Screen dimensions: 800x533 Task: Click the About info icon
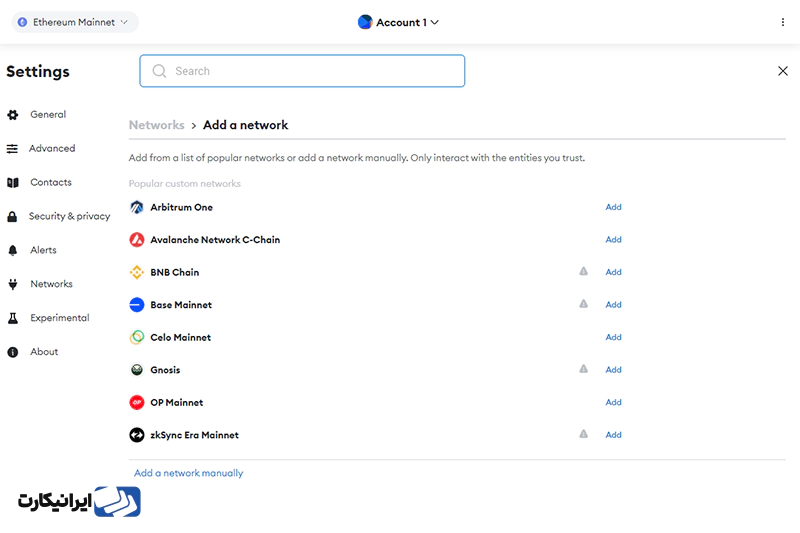point(13,352)
